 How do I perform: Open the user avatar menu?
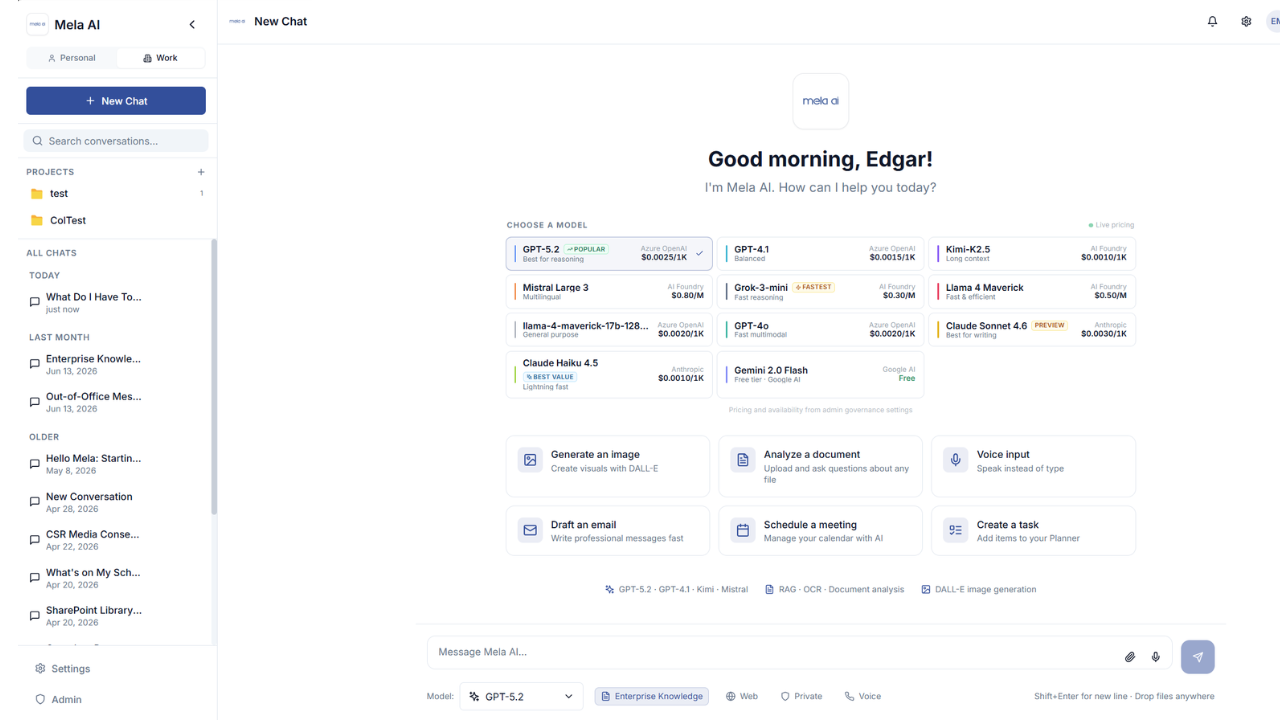pyautogui.click(x=1273, y=21)
